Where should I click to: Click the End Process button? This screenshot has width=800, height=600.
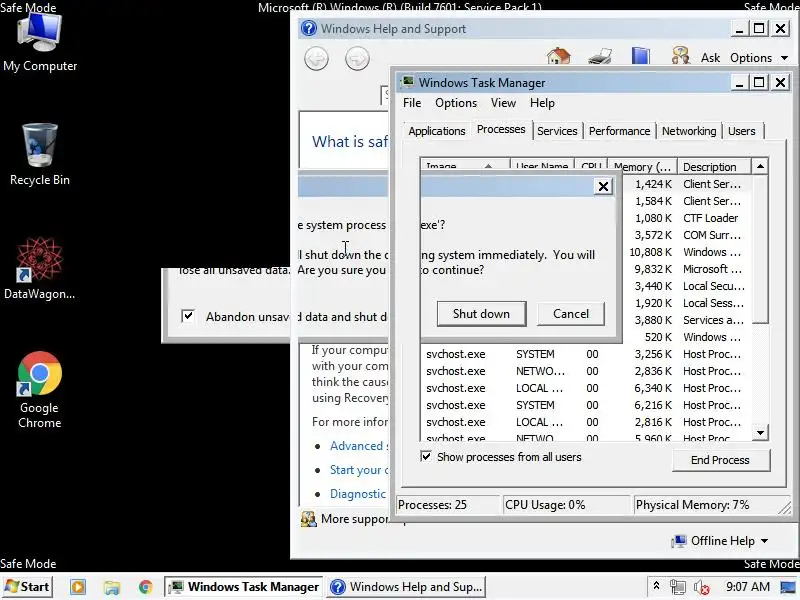[720, 460]
